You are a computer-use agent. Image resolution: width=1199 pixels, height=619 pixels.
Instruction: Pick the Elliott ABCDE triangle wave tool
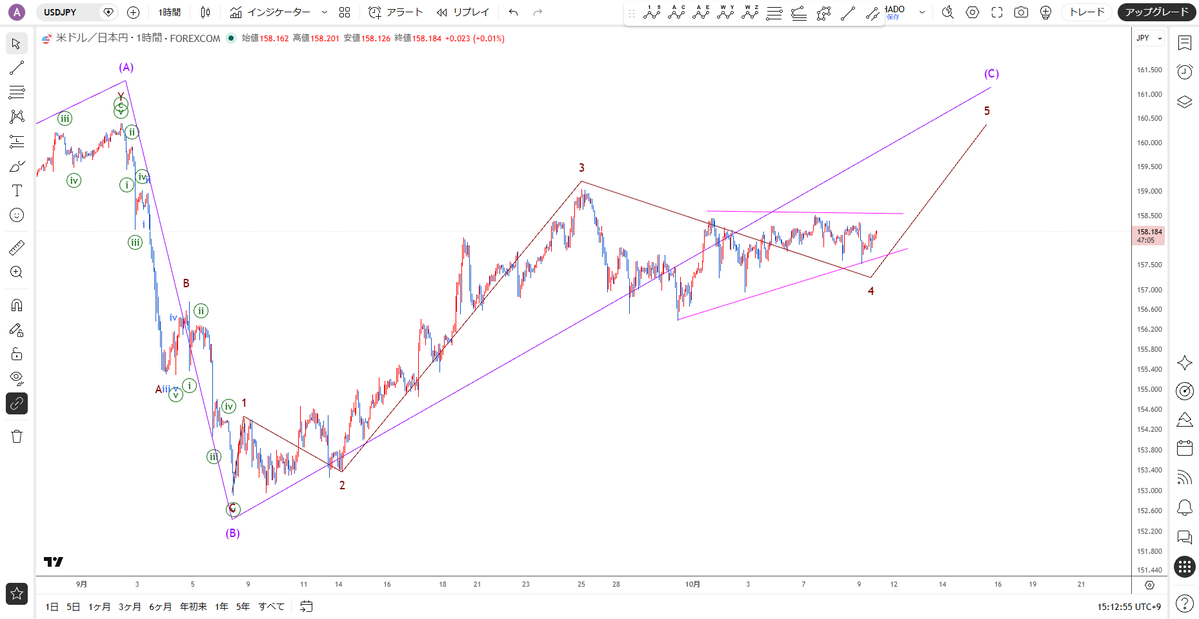701,12
